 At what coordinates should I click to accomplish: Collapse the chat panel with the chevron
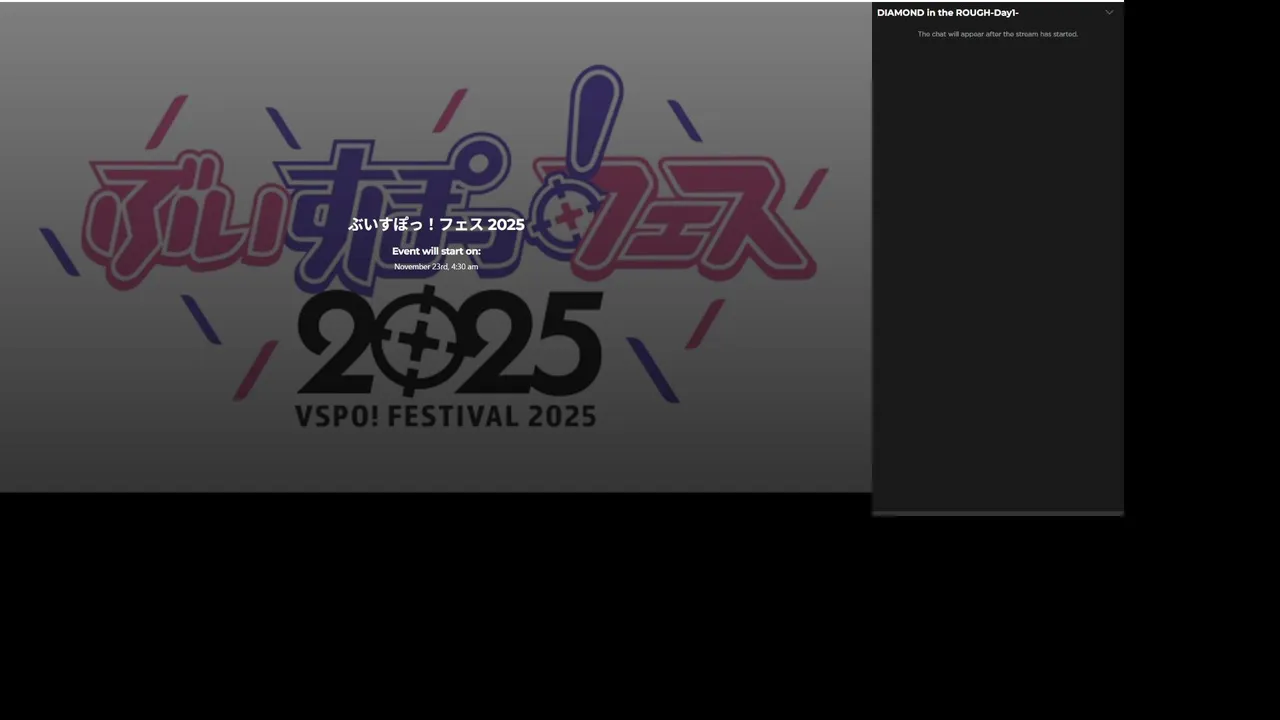(1109, 13)
